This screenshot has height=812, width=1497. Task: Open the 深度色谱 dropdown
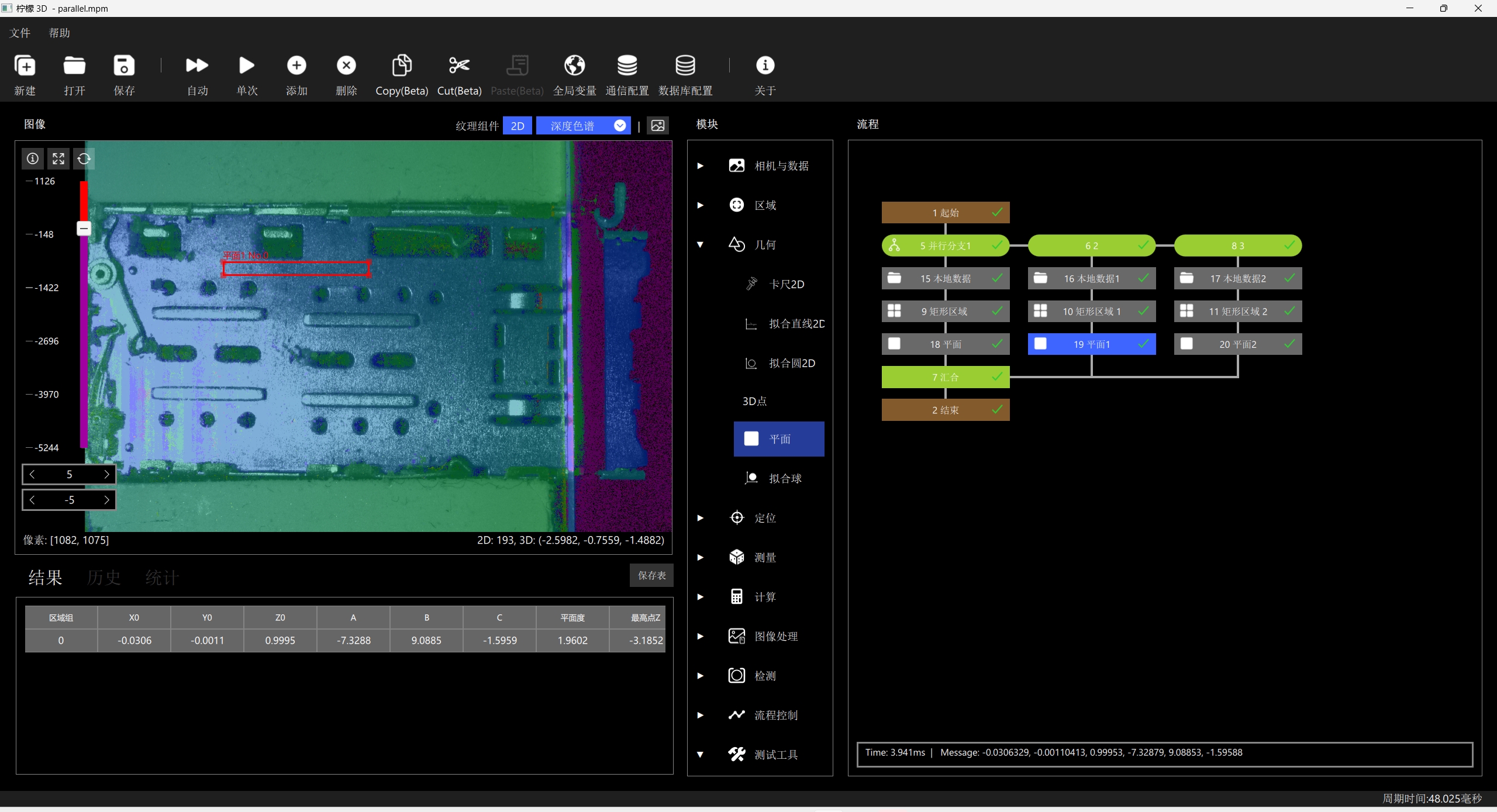click(x=583, y=126)
